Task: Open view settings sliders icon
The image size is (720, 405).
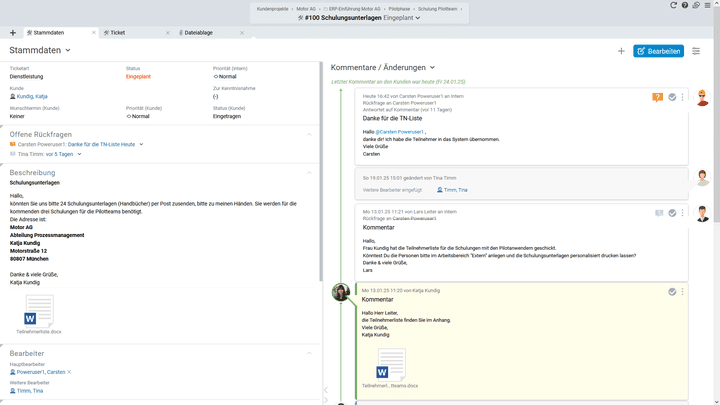Action: click(x=696, y=51)
